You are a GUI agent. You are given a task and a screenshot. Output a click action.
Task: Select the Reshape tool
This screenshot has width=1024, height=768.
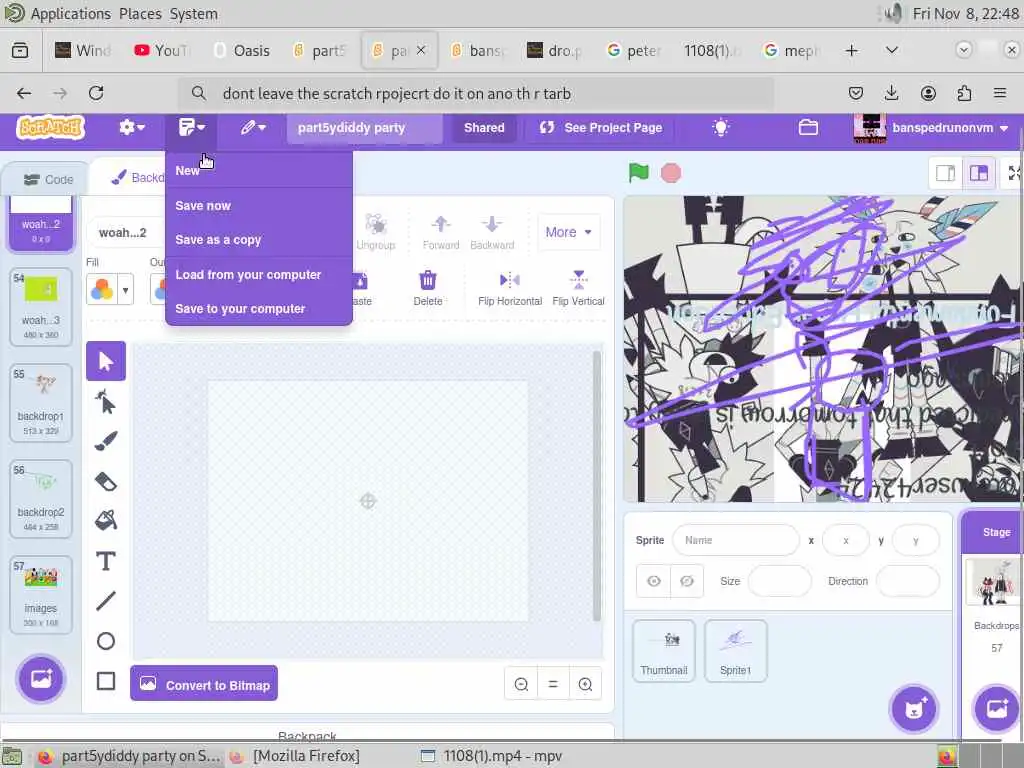coord(106,402)
